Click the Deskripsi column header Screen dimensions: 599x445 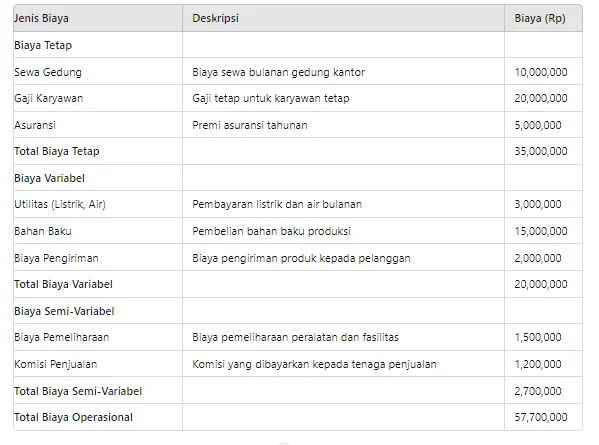[215, 18]
